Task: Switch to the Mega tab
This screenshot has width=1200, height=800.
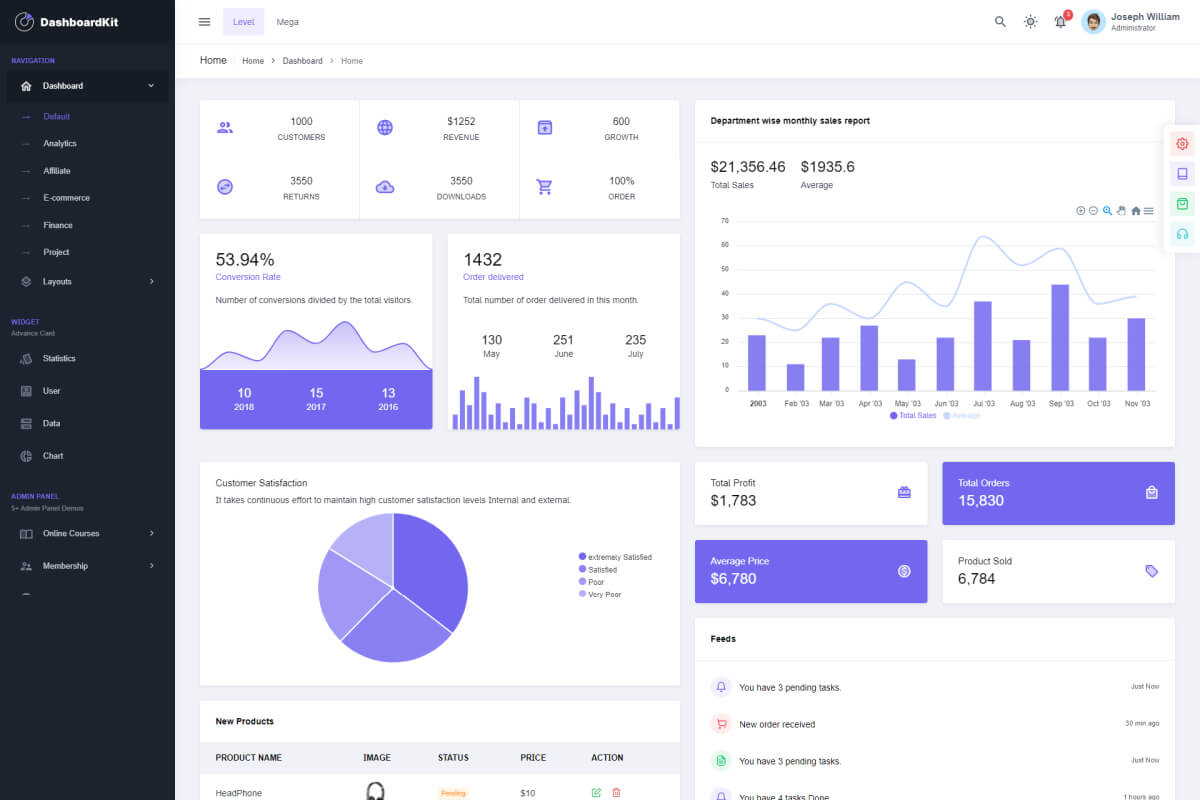Action: pyautogui.click(x=287, y=21)
